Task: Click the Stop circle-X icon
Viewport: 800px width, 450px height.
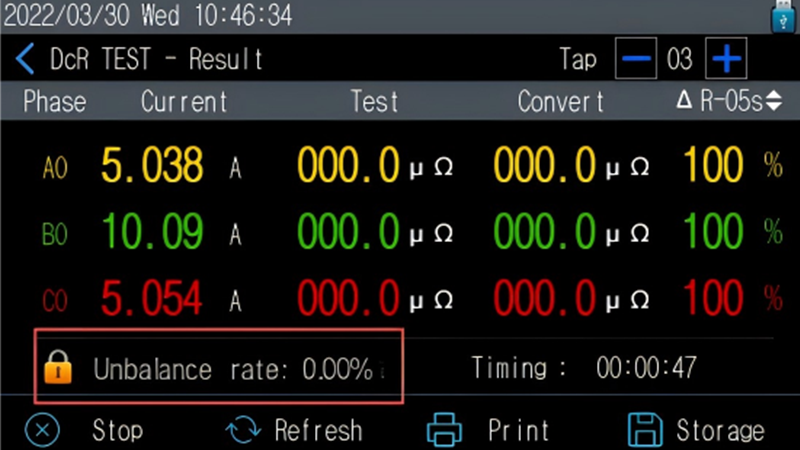Action: pos(41,430)
